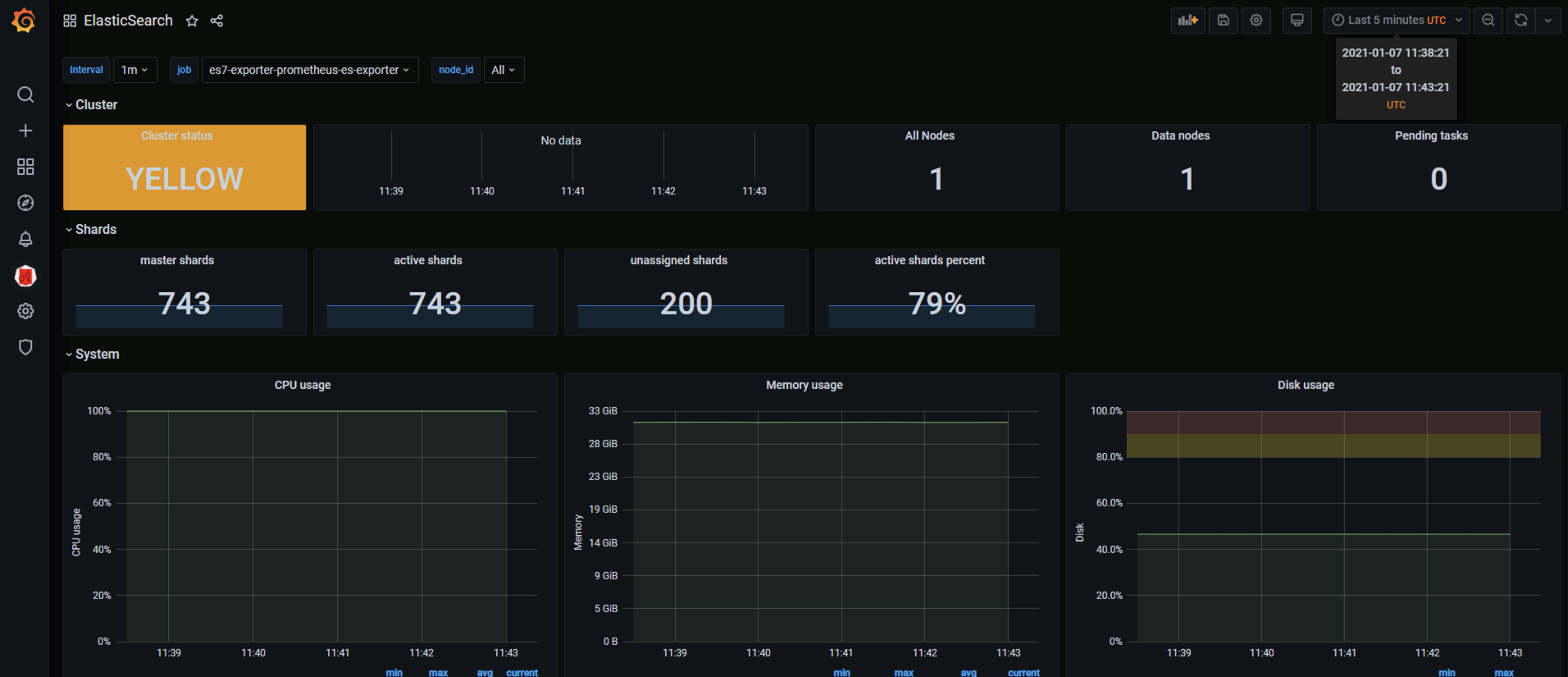Open the active shards panel title menu

pyautogui.click(x=428, y=260)
